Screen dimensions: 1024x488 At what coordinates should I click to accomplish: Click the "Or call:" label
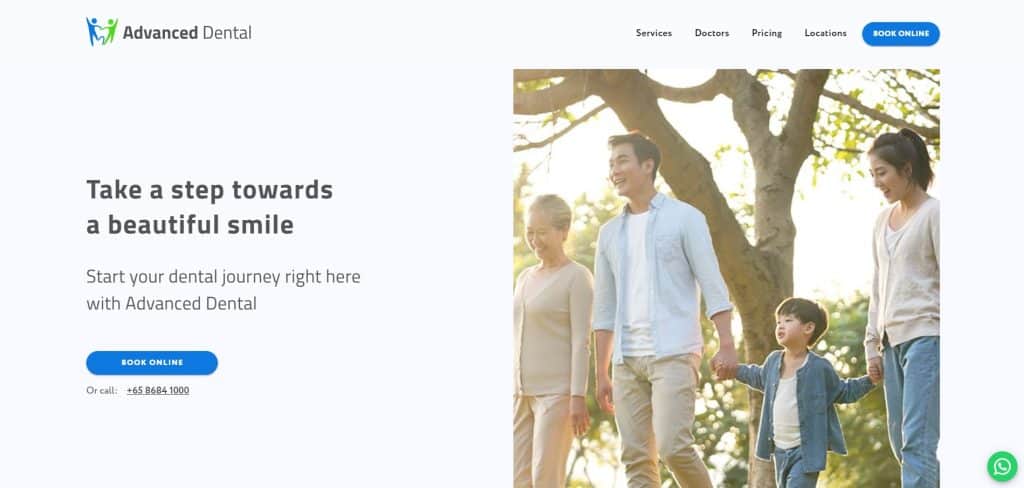pos(102,390)
